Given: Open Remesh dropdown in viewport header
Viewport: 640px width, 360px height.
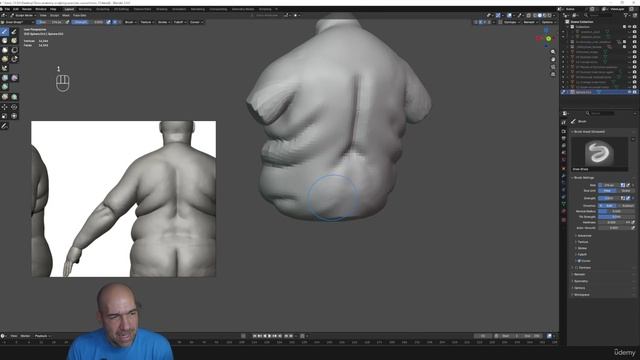Looking at the screenshot, I should pos(530,22).
